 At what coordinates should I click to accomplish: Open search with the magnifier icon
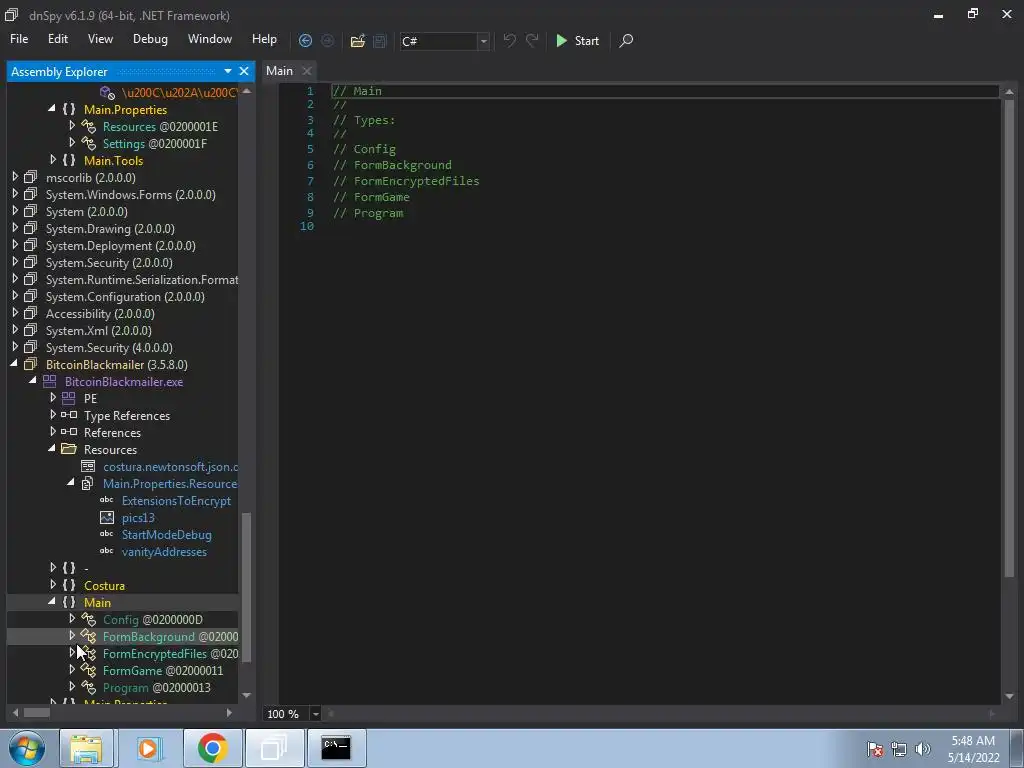626,40
